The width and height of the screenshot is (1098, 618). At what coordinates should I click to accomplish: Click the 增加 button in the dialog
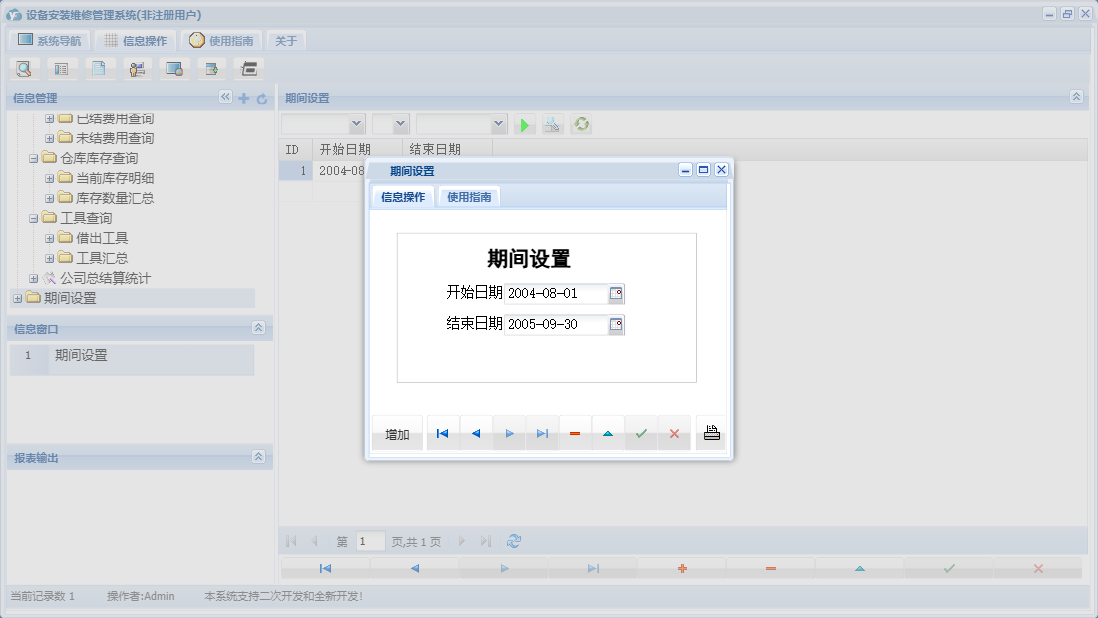[x=397, y=432]
